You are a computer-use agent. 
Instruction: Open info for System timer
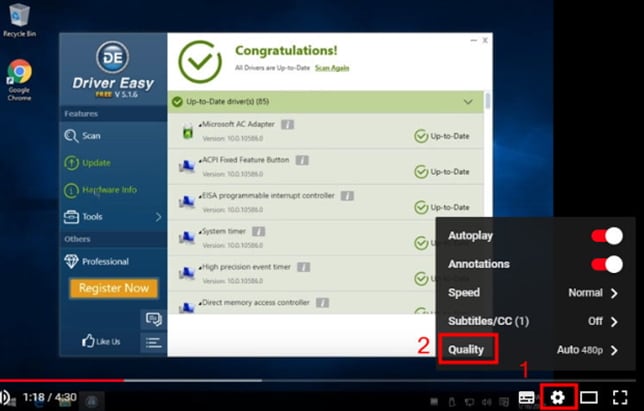(x=258, y=232)
